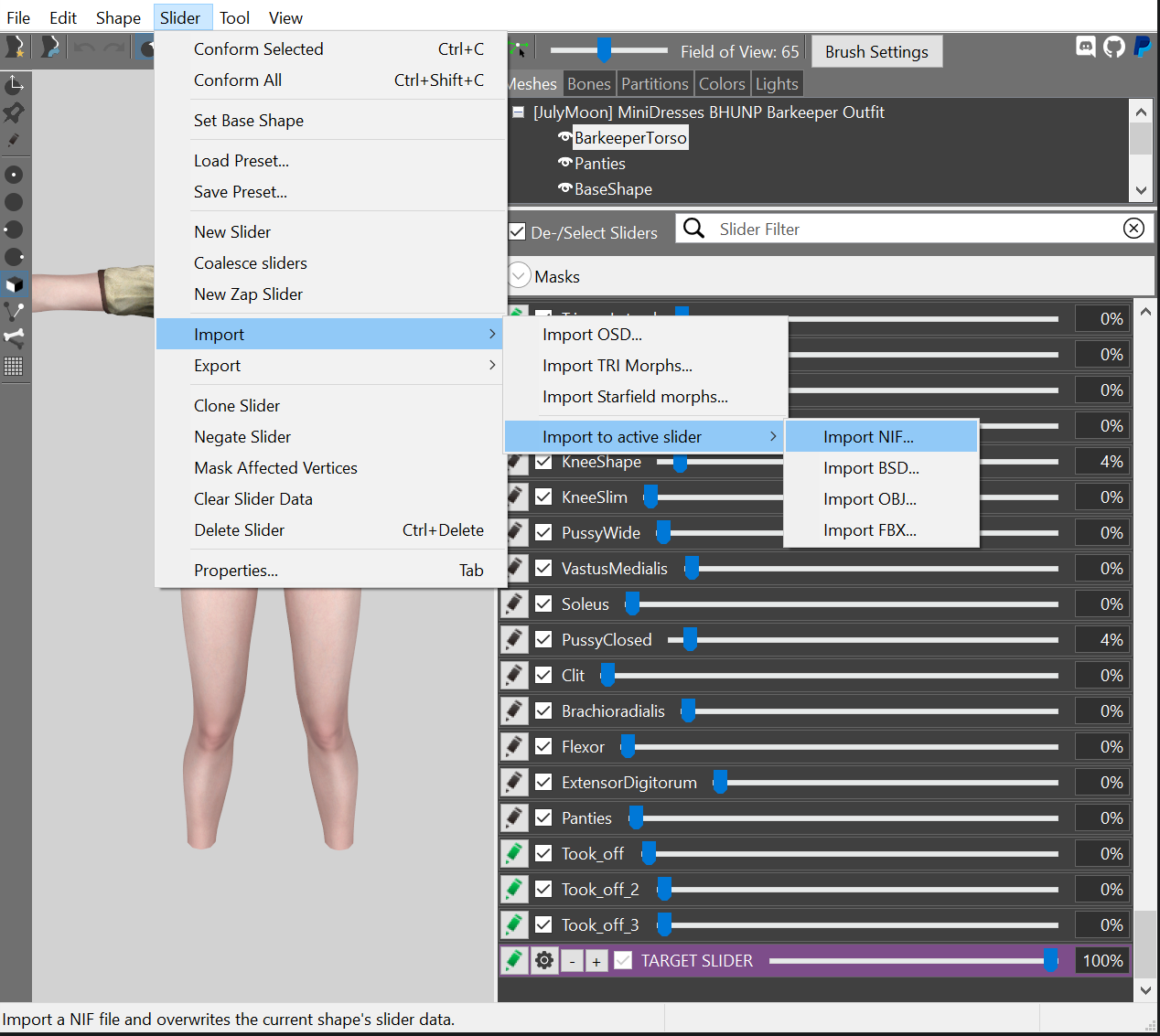Open the GitHub link icon
Image resolution: width=1160 pixels, height=1036 pixels.
(1114, 47)
